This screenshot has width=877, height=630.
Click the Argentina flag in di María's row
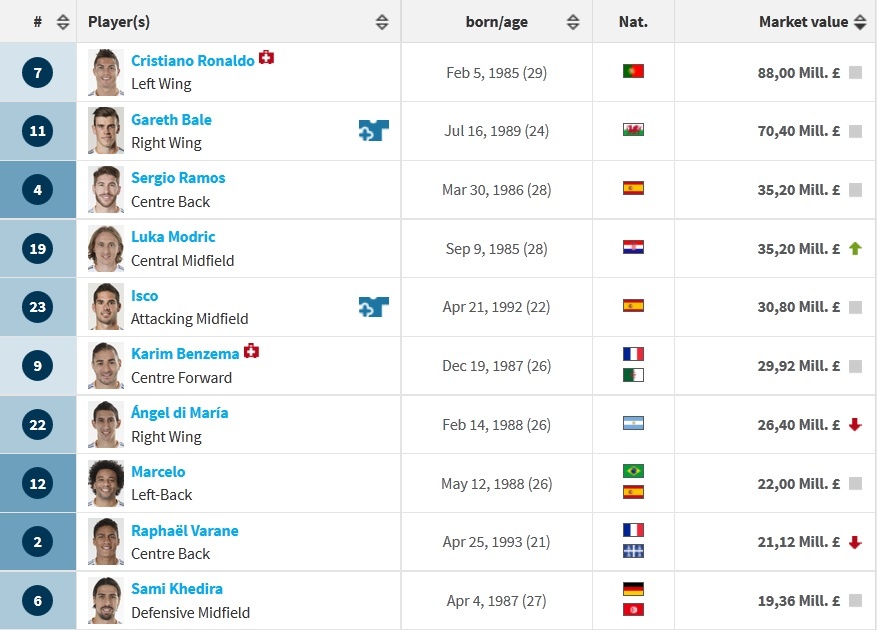(x=633, y=425)
